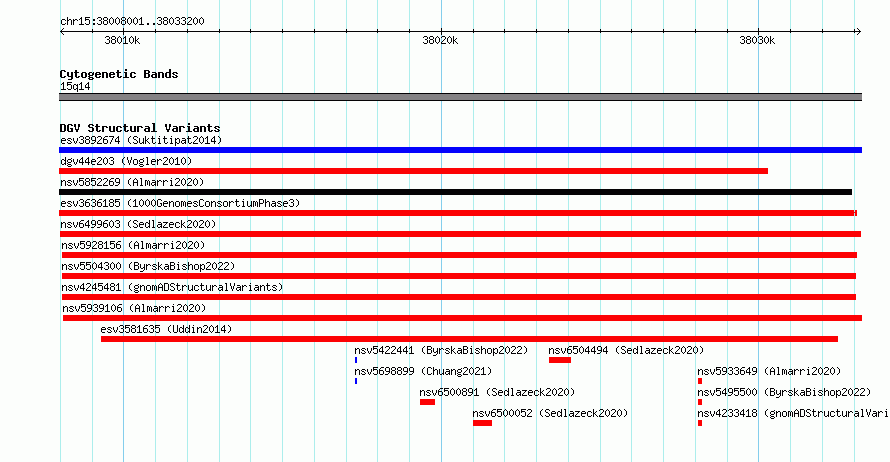Click the red esv3636185 variant bar
Screen dimensions: 890x462
(457, 213)
